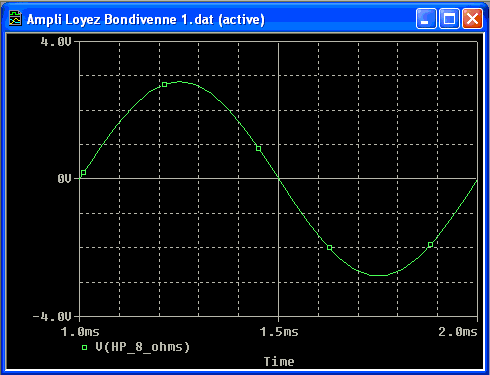Click the 1.0ms x-axis label
The width and height of the screenshot is (490, 375).
pyautogui.click(x=80, y=332)
